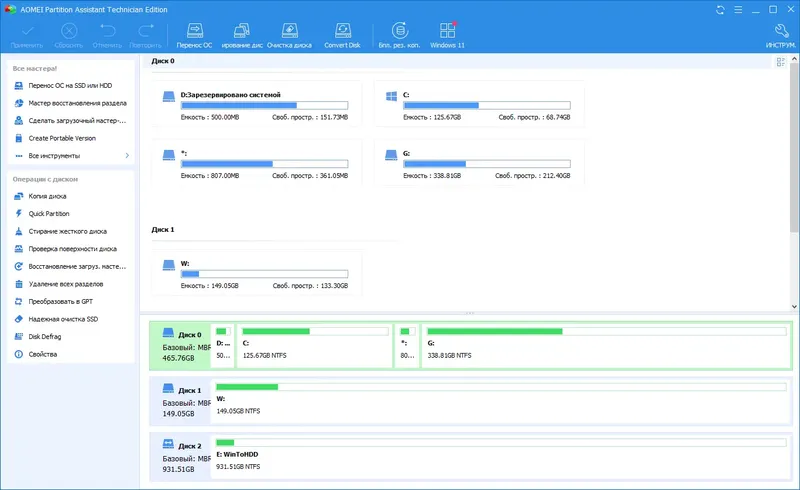Click the Диск 1 heading in upper list
Screen dimensions: 800x490
pos(163,230)
